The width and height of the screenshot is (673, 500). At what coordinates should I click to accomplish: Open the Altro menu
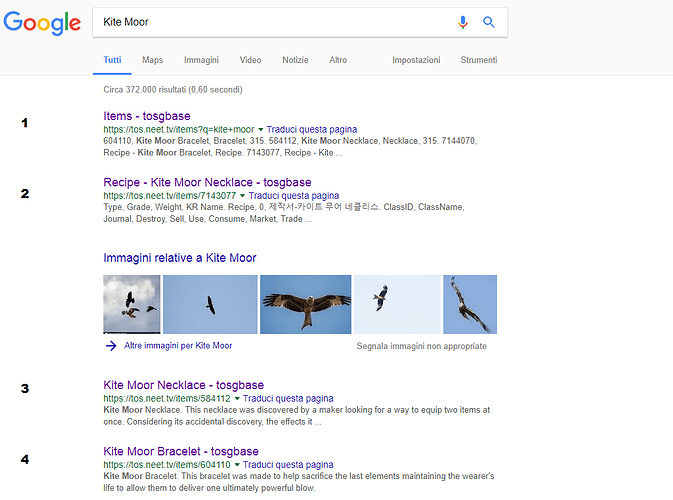point(338,60)
